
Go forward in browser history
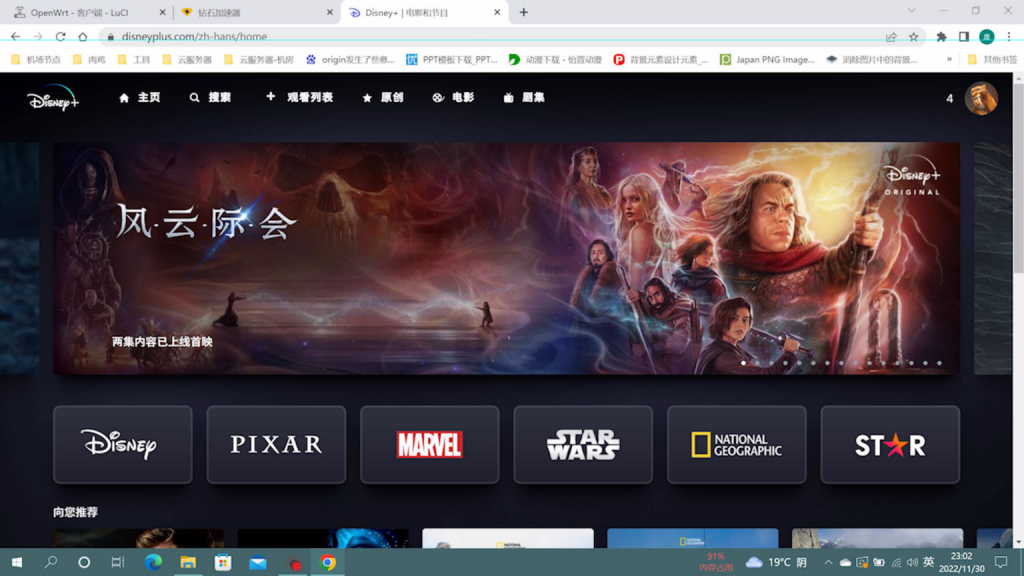38,37
